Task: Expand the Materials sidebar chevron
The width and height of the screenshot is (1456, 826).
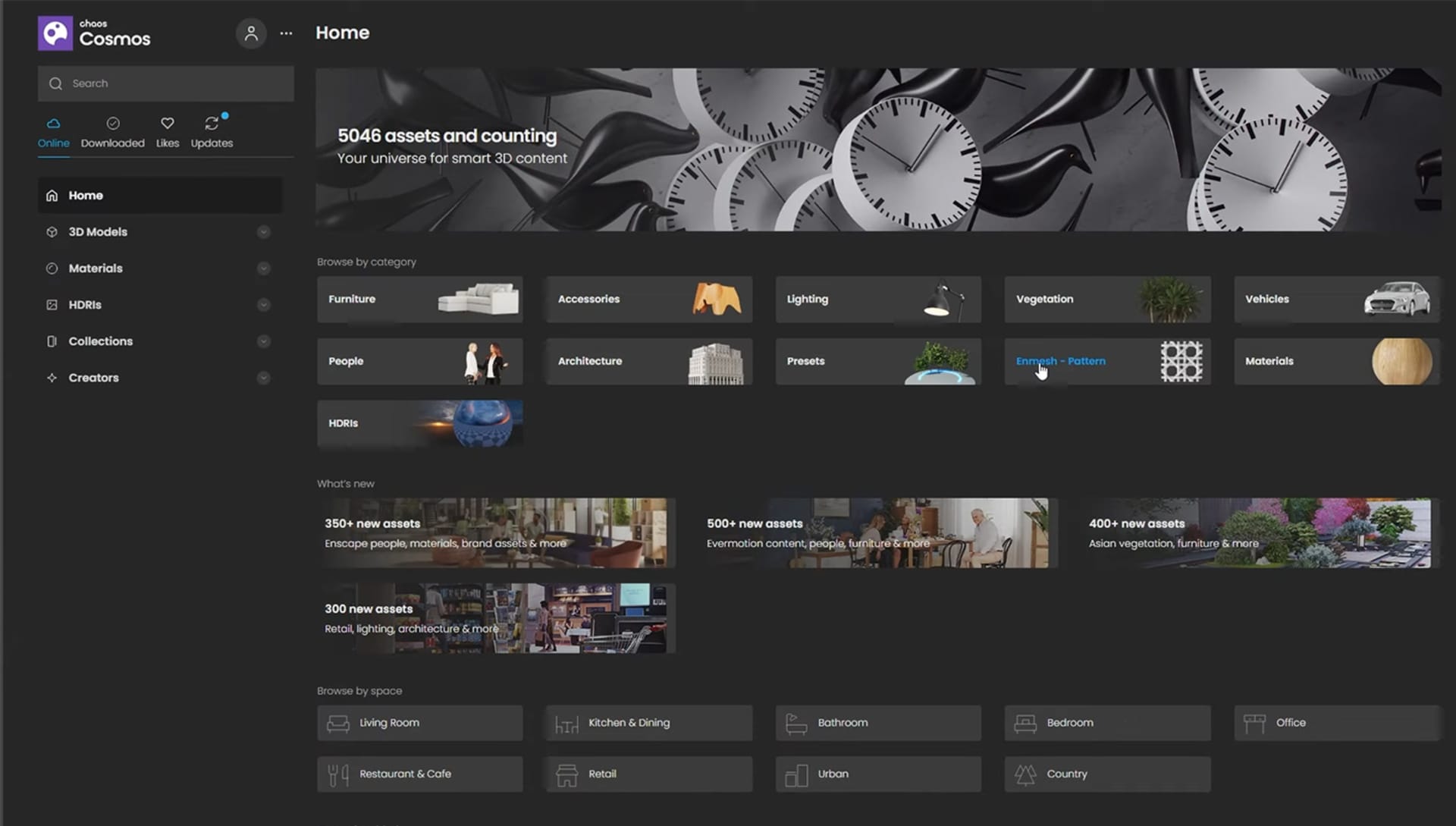Action: point(263,269)
